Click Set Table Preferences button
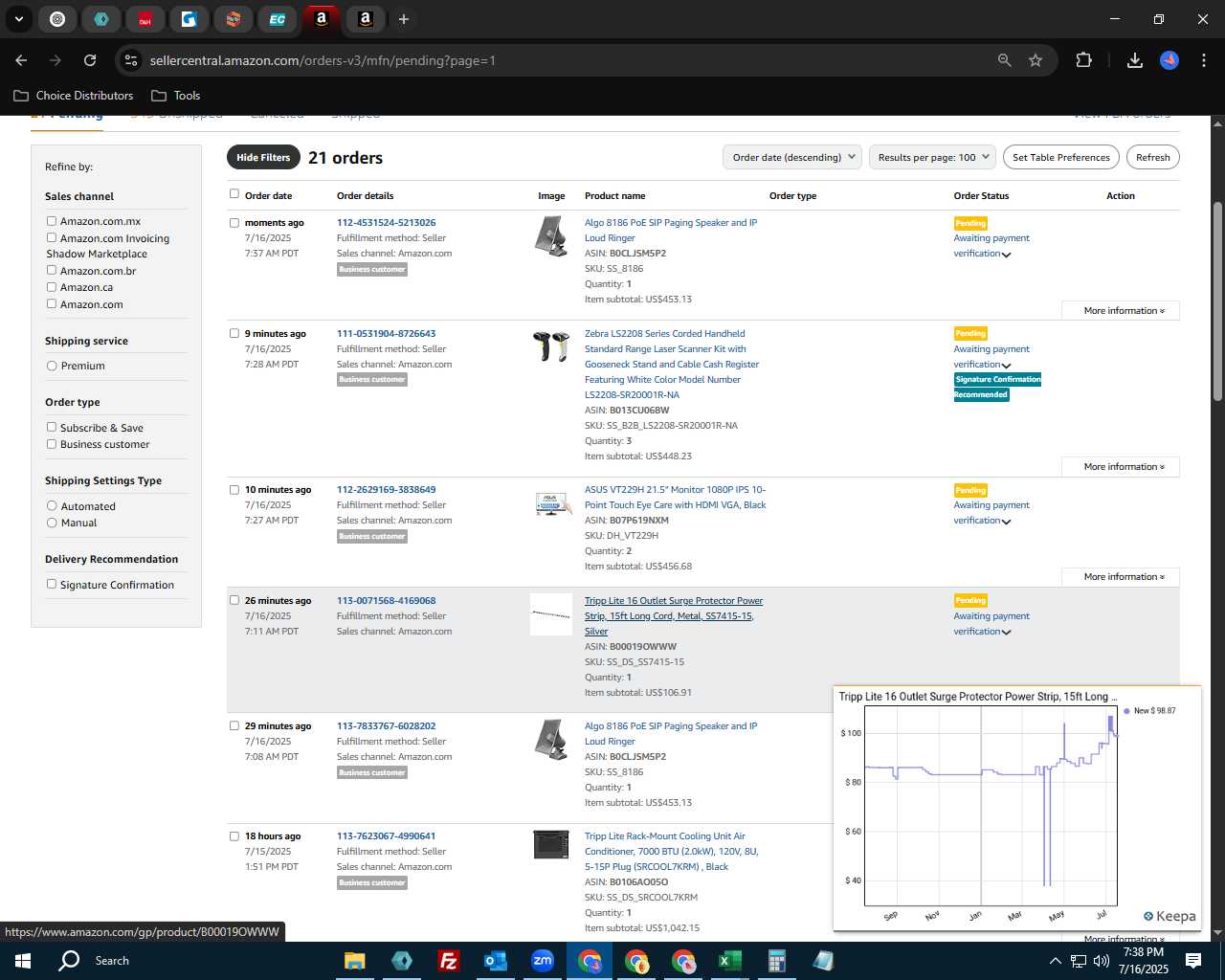 1061,158
